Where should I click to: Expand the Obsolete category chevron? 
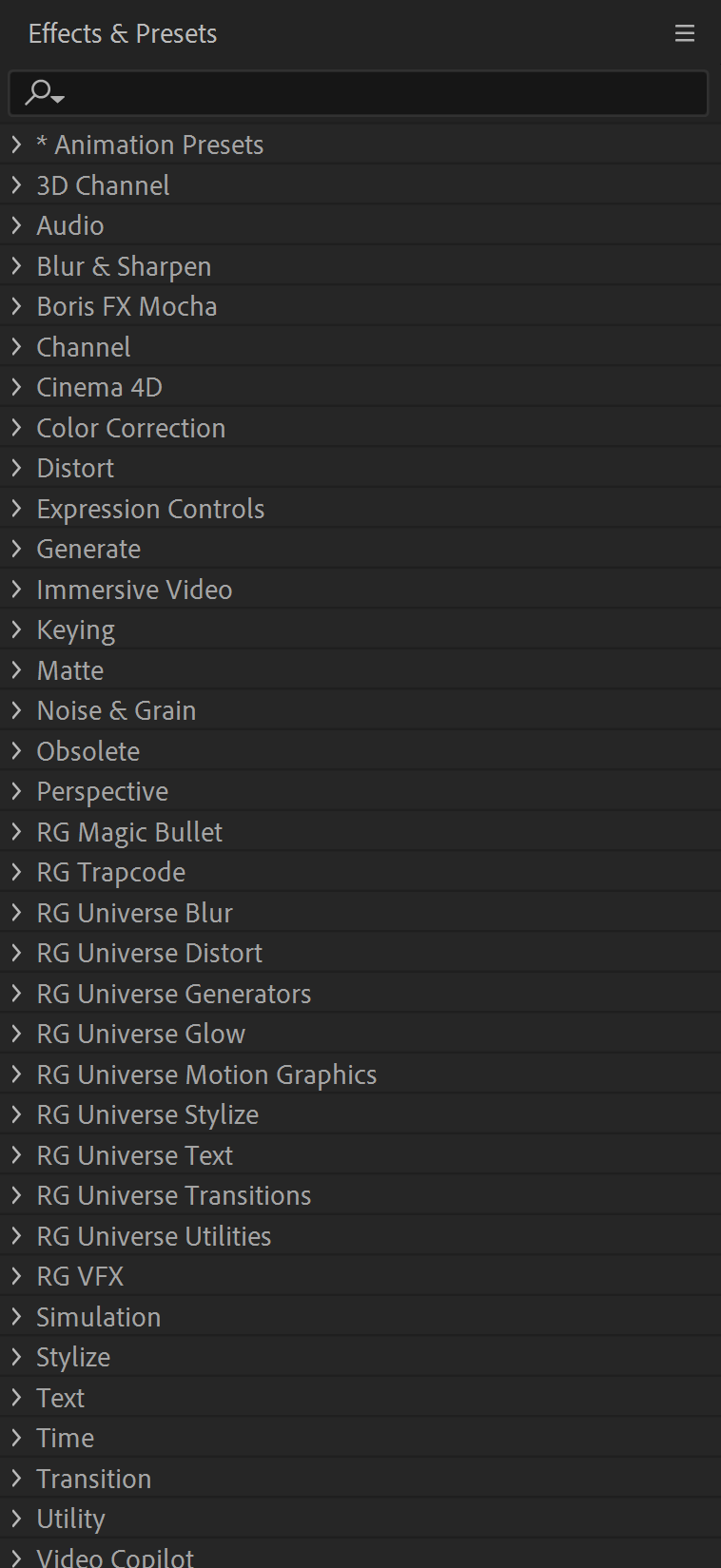16,751
